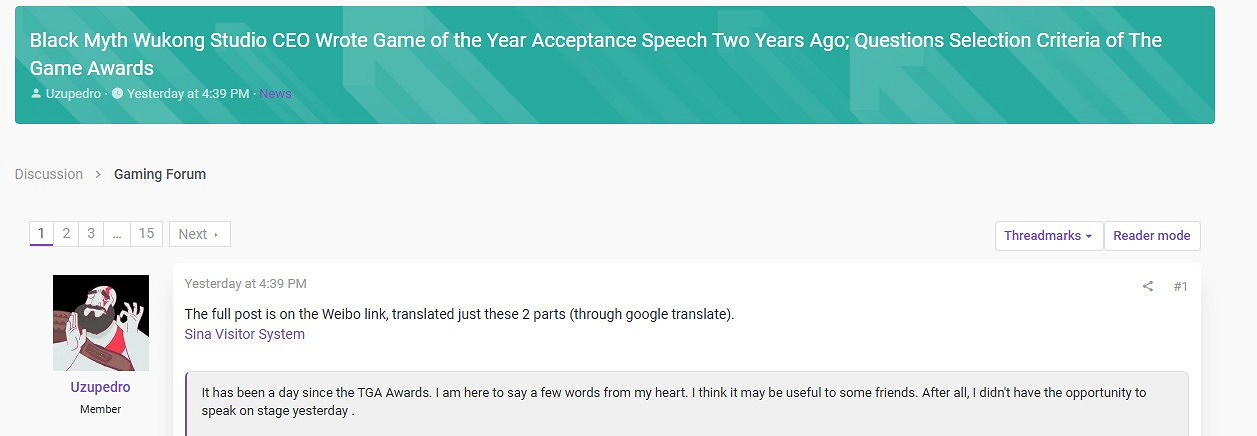The width and height of the screenshot is (1257, 436).
Task: Click Uzupedro's Kratos avatar image
Action: (100, 323)
